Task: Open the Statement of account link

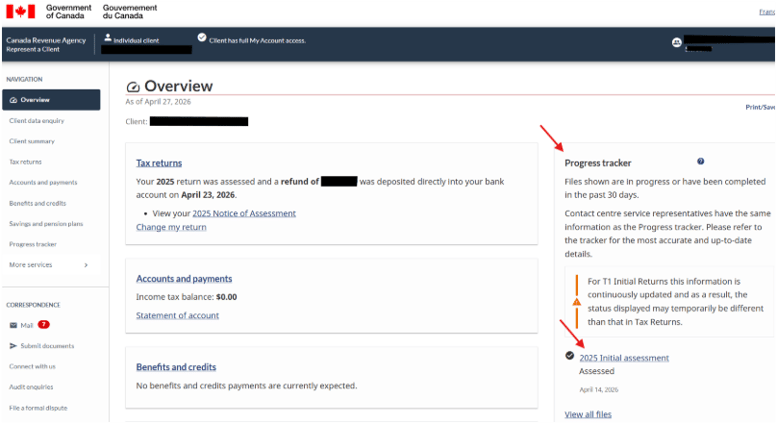Action: click(177, 315)
